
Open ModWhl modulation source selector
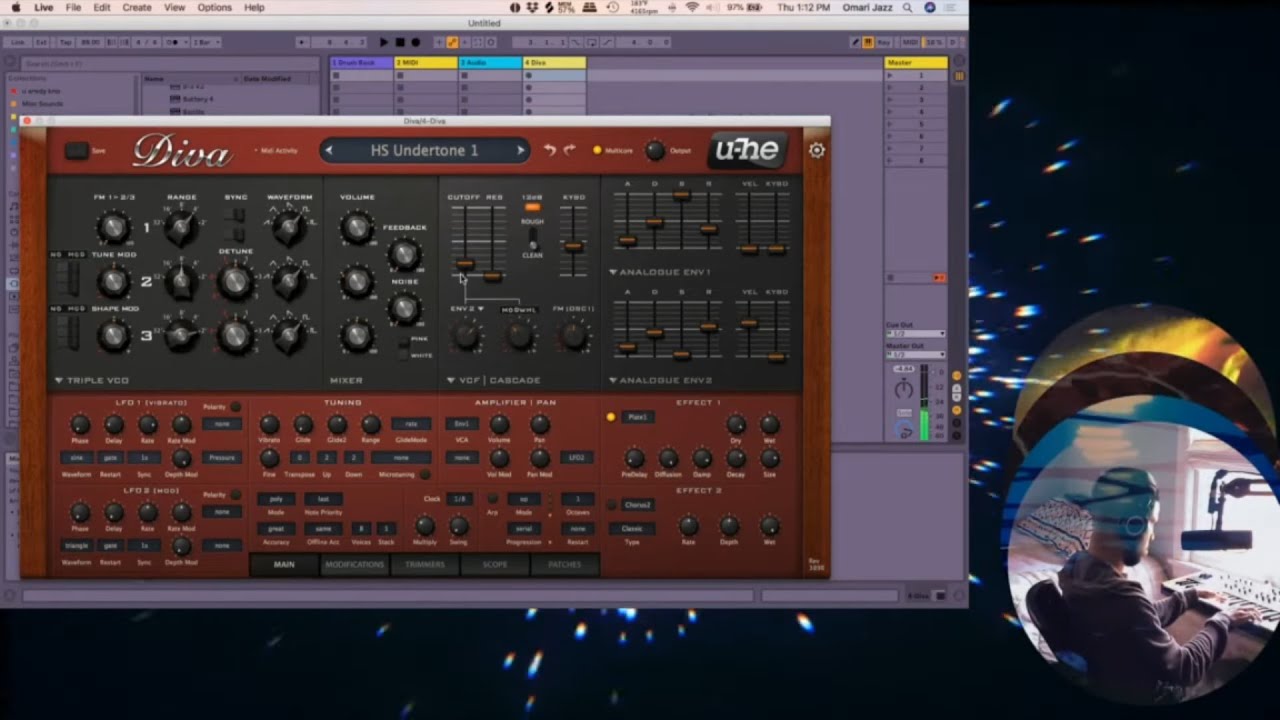pos(519,310)
